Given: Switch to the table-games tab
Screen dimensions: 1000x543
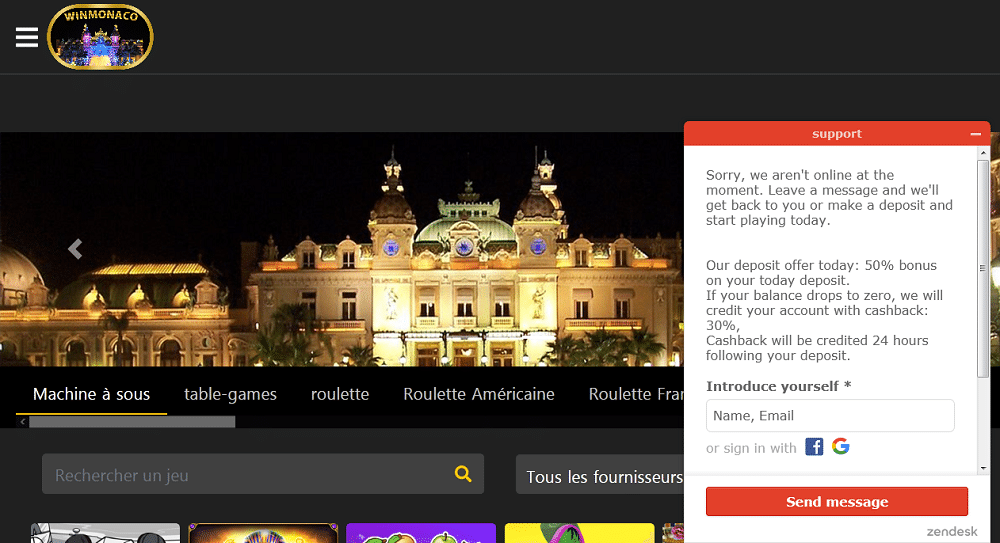Looking at the screenshot, I should coord(230,394).
